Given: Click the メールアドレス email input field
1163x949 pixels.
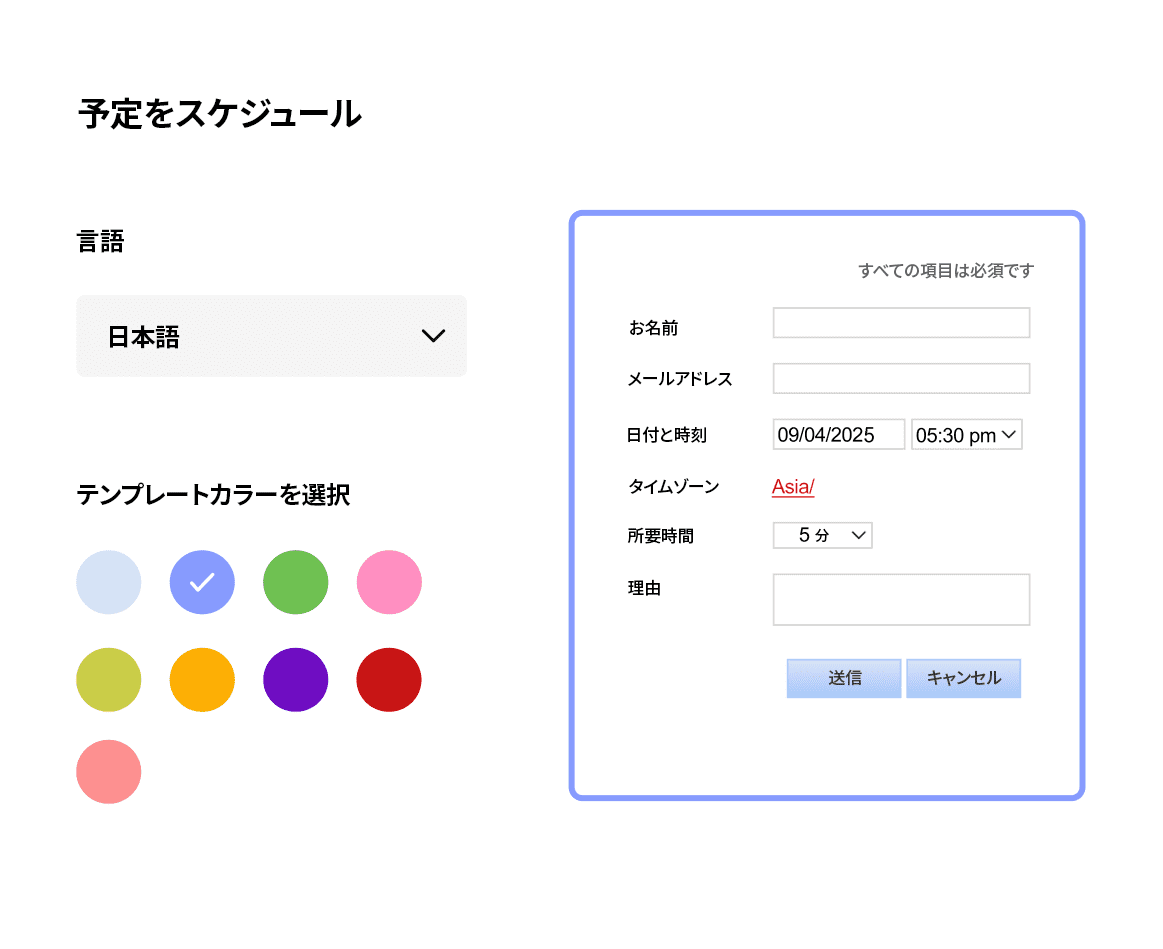Looking at the screenshot, I should tap(900, 378).
